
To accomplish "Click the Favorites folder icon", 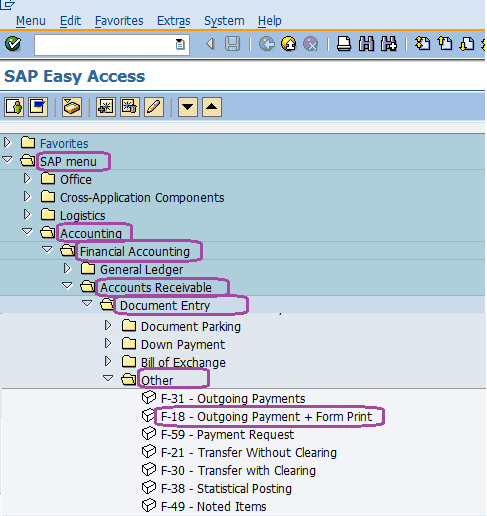I will tap(28, 143).
